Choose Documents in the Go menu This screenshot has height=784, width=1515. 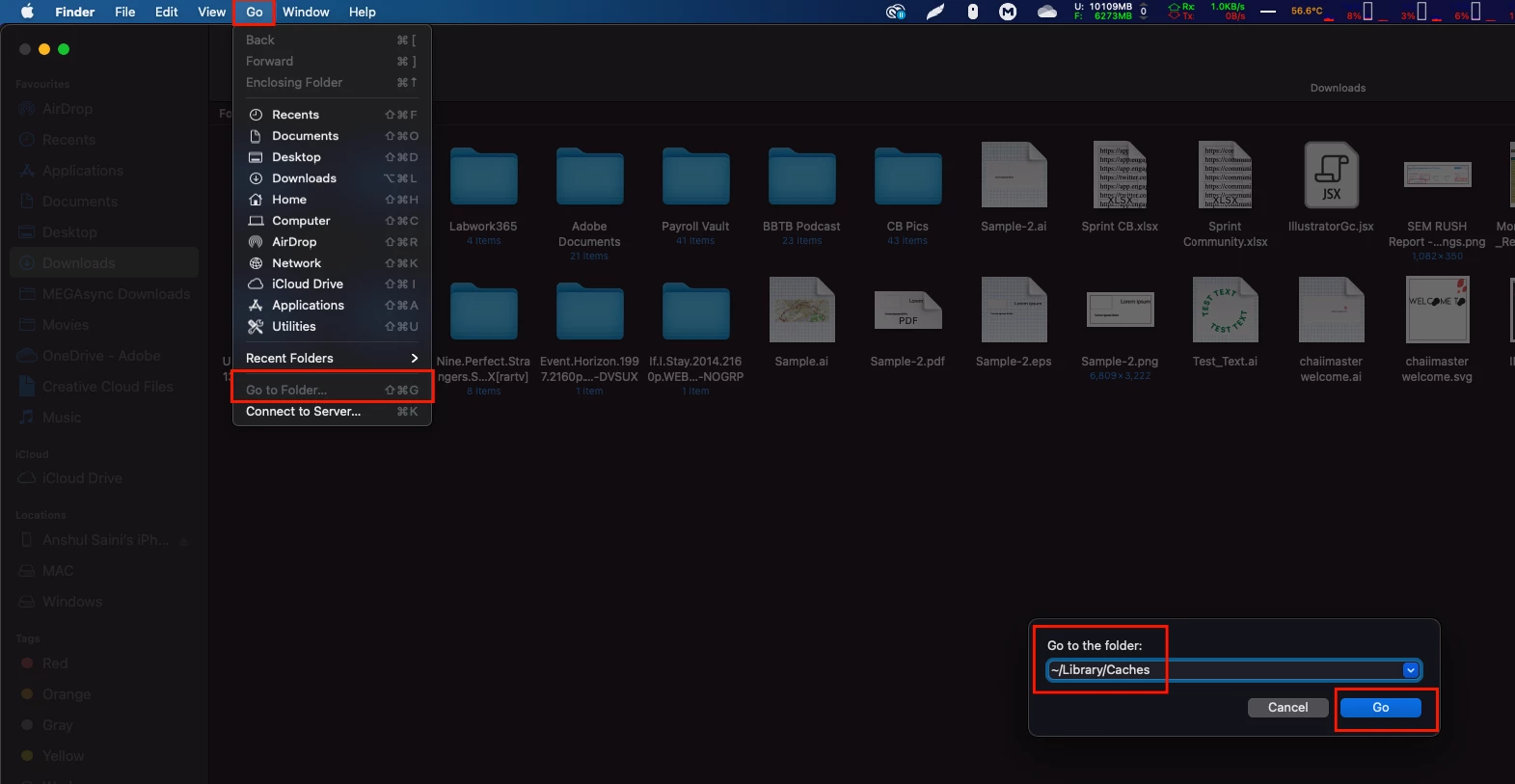[332, 136]
